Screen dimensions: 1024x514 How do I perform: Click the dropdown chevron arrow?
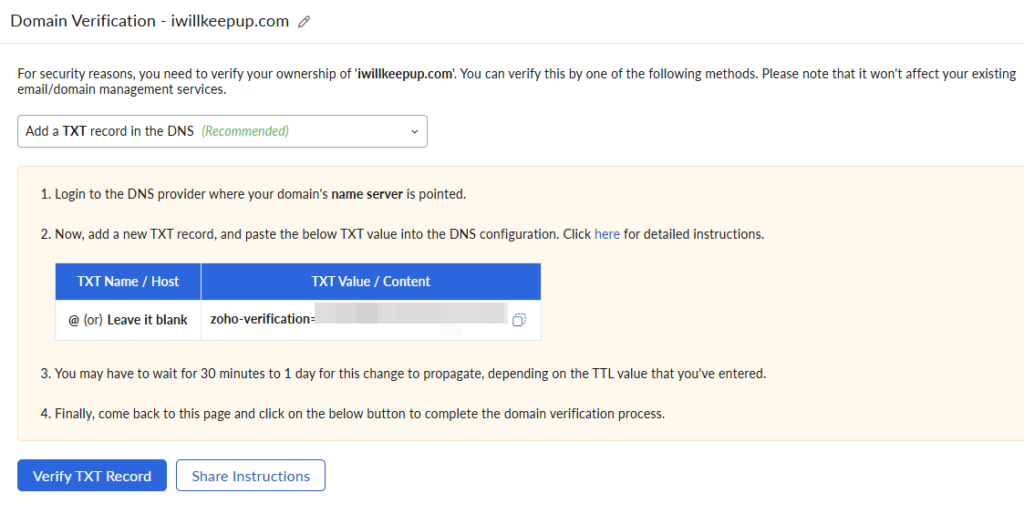pos(415,131)
